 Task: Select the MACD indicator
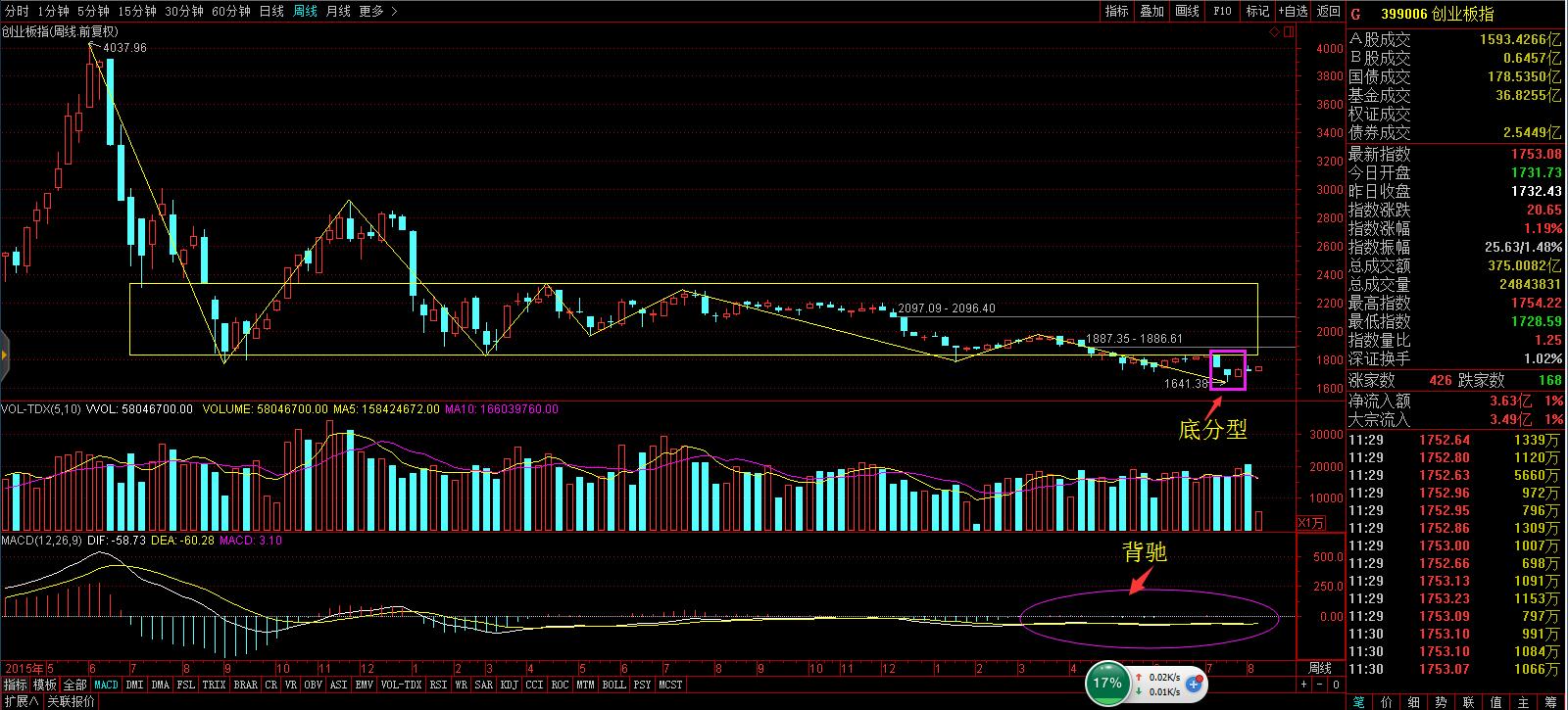point(106,685)
